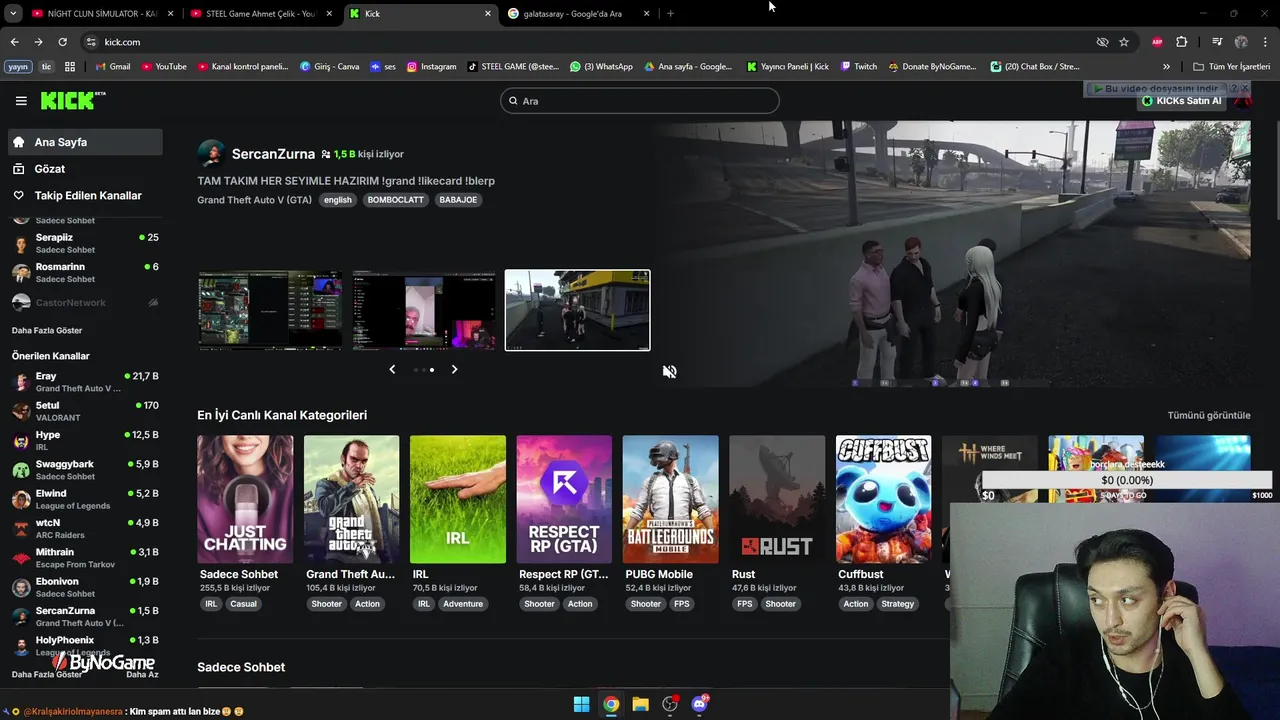Open offline CastorNetwork channel

coord(85,302)
